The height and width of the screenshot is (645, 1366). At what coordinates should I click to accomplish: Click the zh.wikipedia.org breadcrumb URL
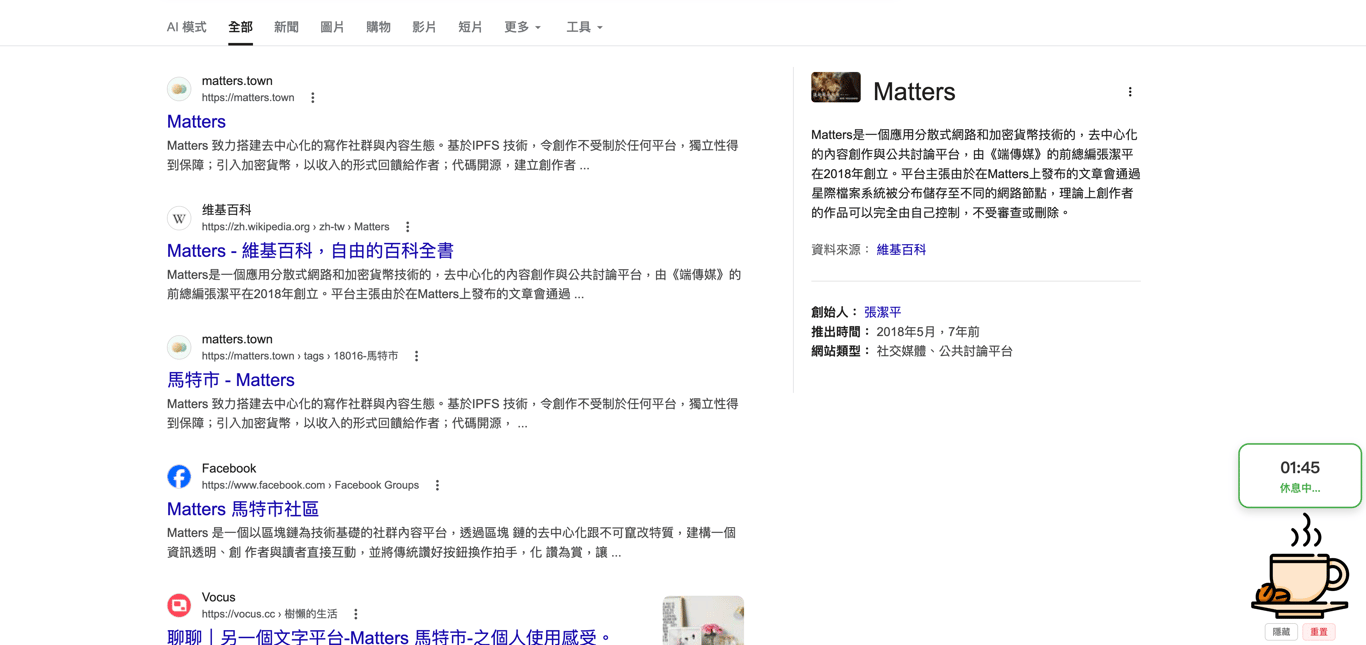(x=295, y=227)
